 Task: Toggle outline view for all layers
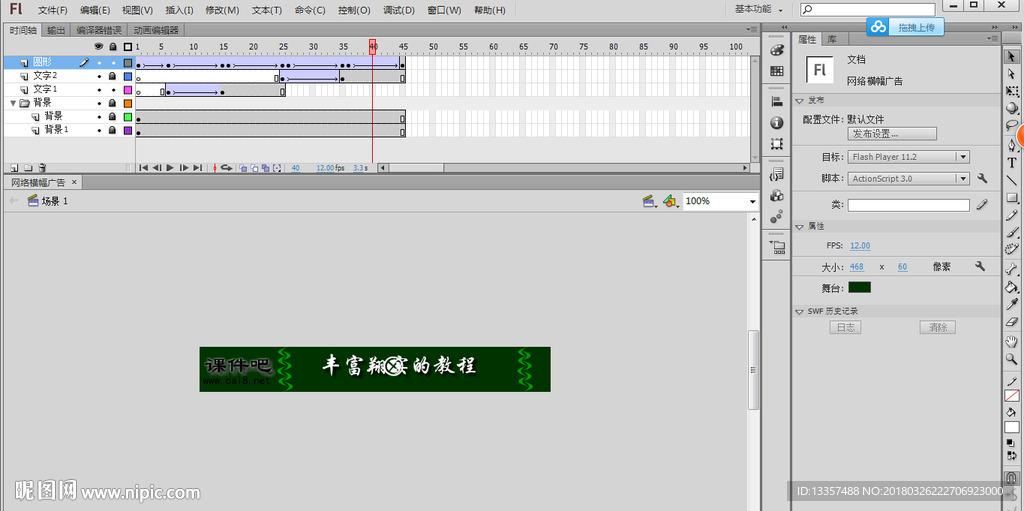coord(128,47)
